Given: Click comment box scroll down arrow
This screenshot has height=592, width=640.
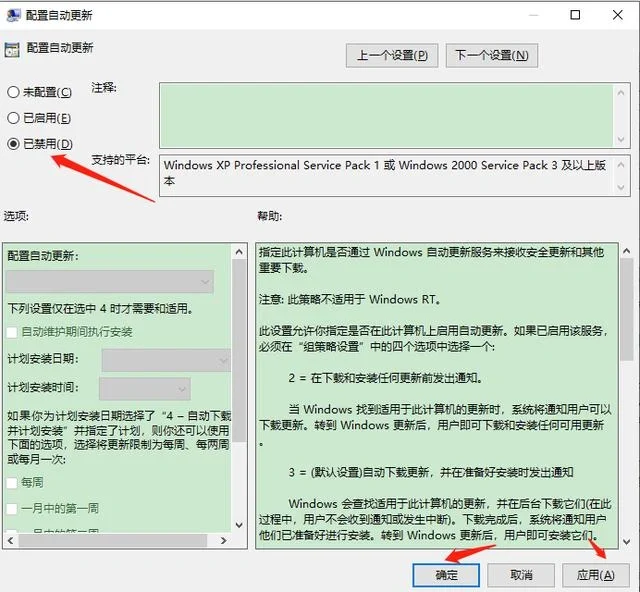Looking at the screenshot, I should pos(621,140).
